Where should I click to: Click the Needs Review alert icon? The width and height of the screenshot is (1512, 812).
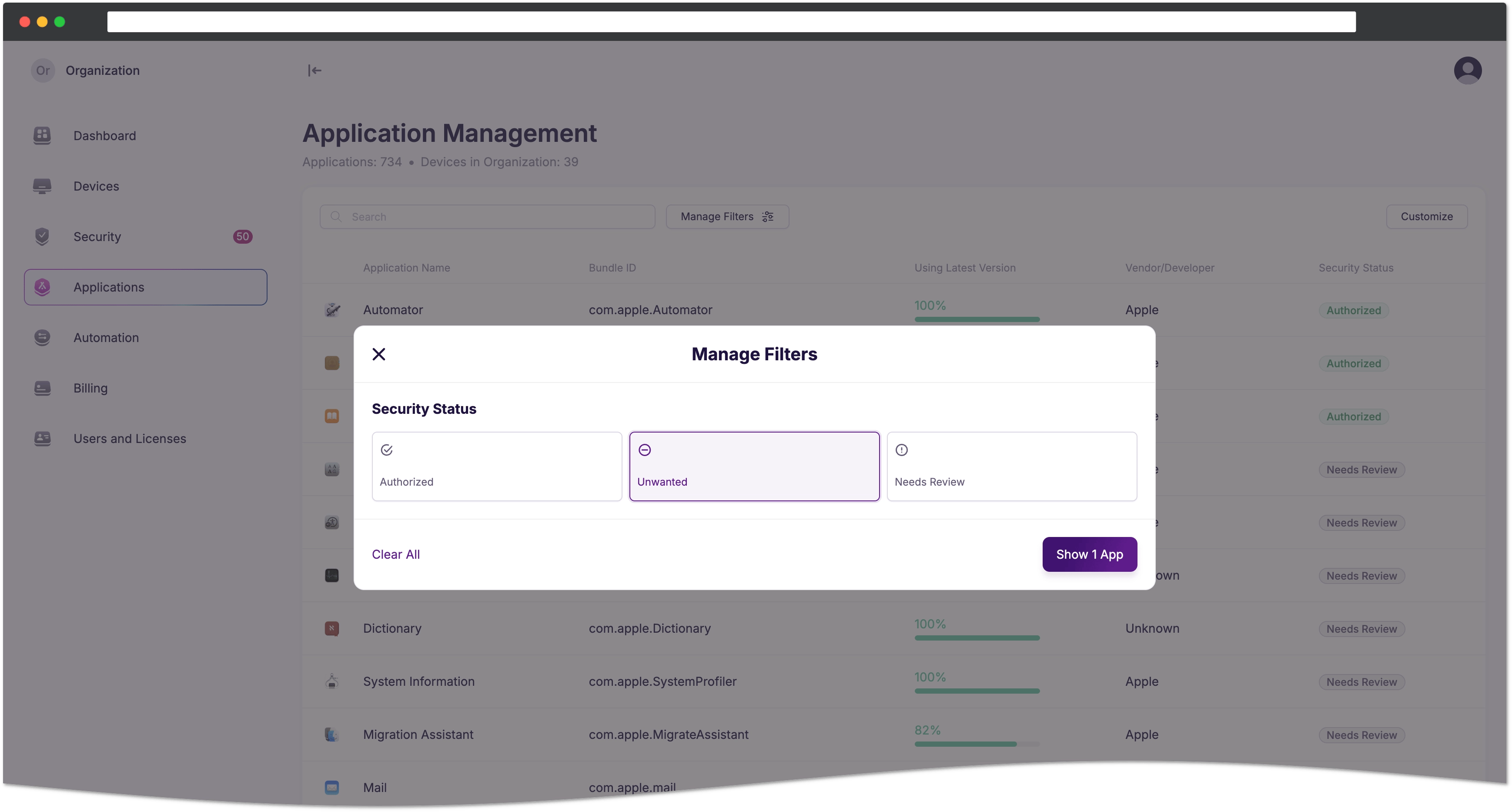(x=902, y=450)
